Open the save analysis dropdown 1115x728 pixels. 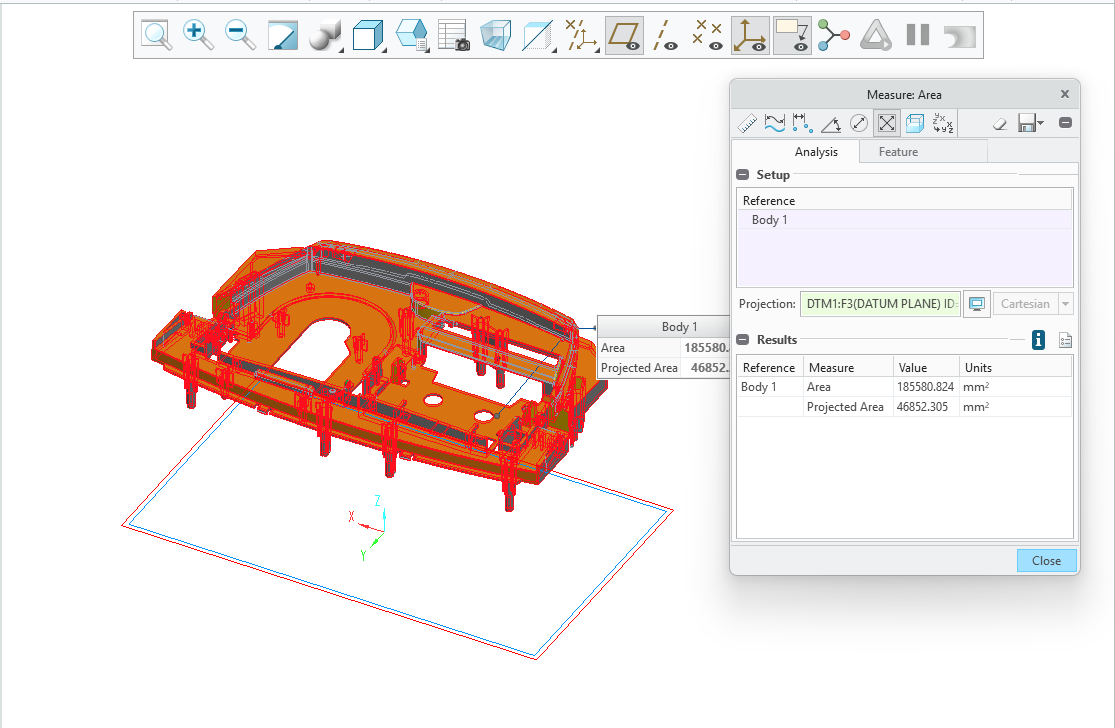(1041, 123)
